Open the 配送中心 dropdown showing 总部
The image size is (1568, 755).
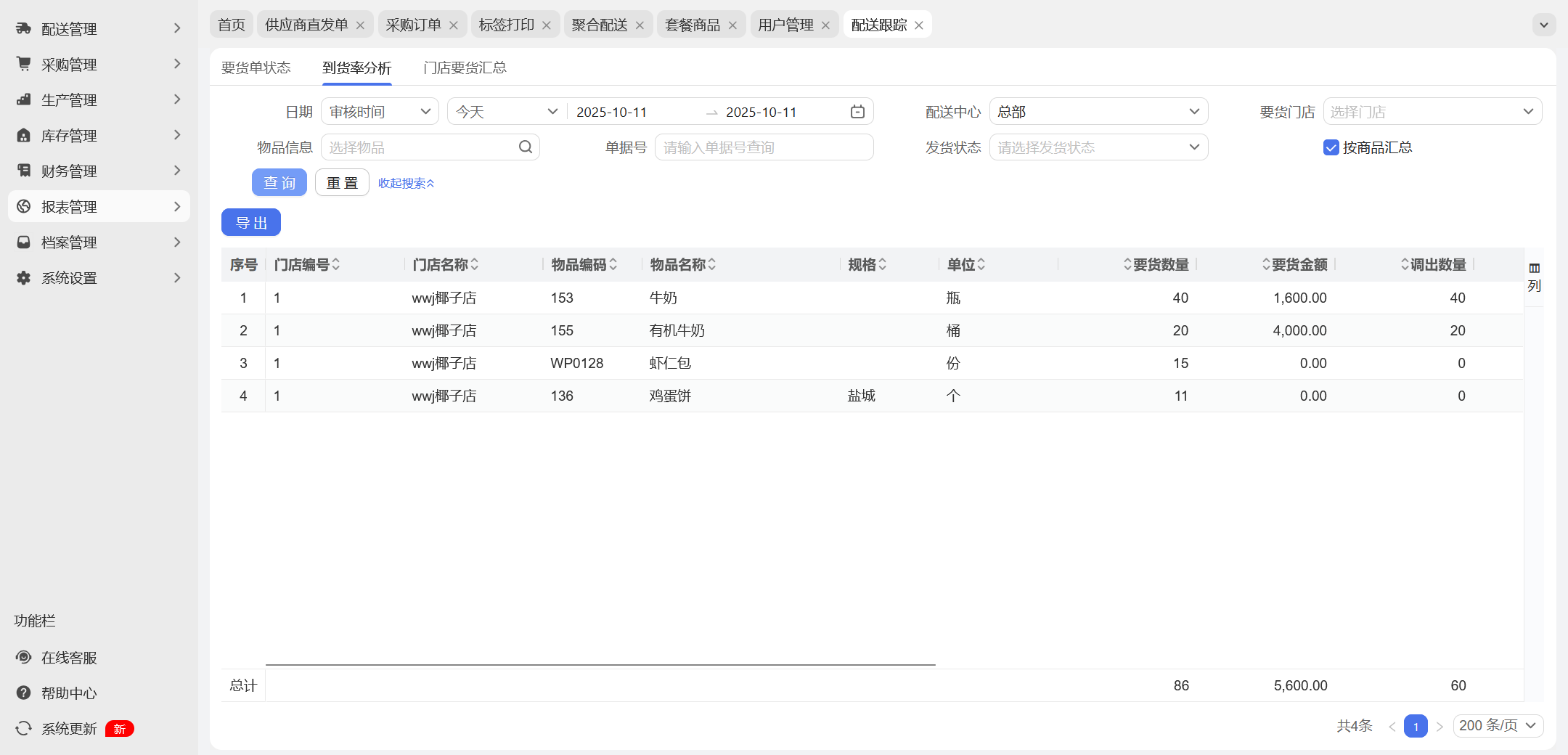click(x=1098, y=112)
